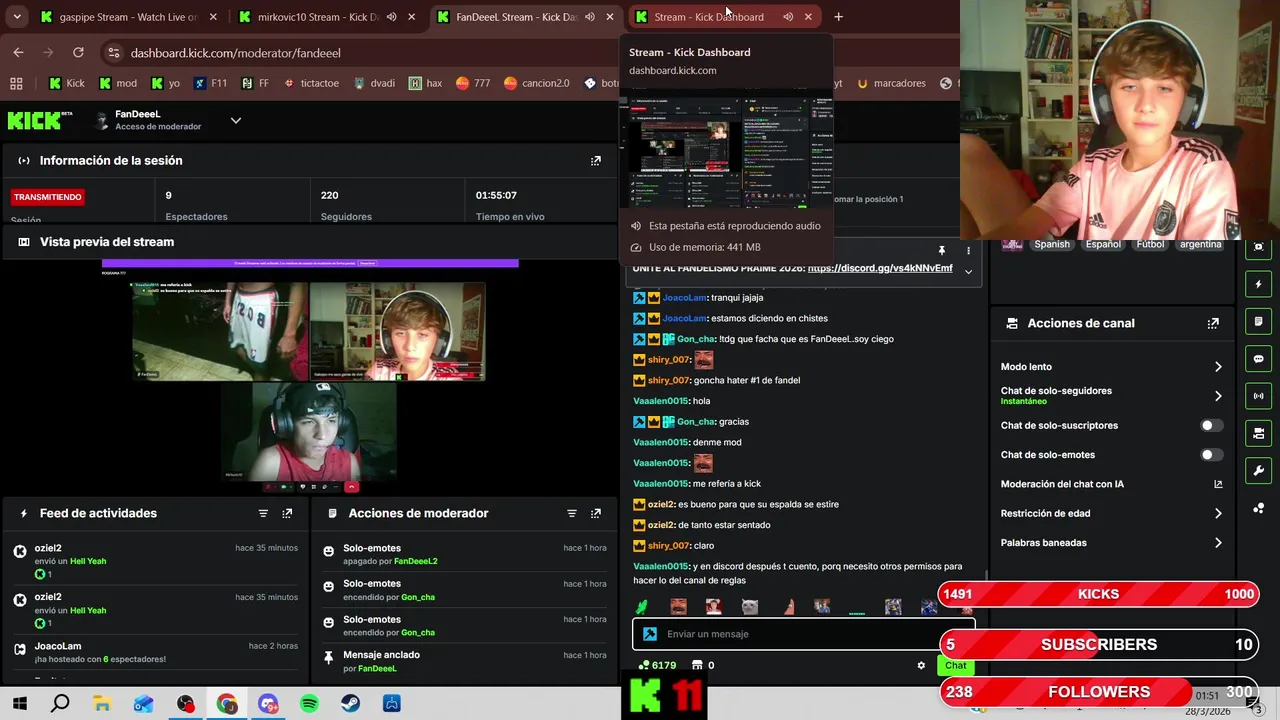The width and height of the screenshot is (1280, 720).
Task: Open File Explorer from the taskbar
Action: pos(102,704)
